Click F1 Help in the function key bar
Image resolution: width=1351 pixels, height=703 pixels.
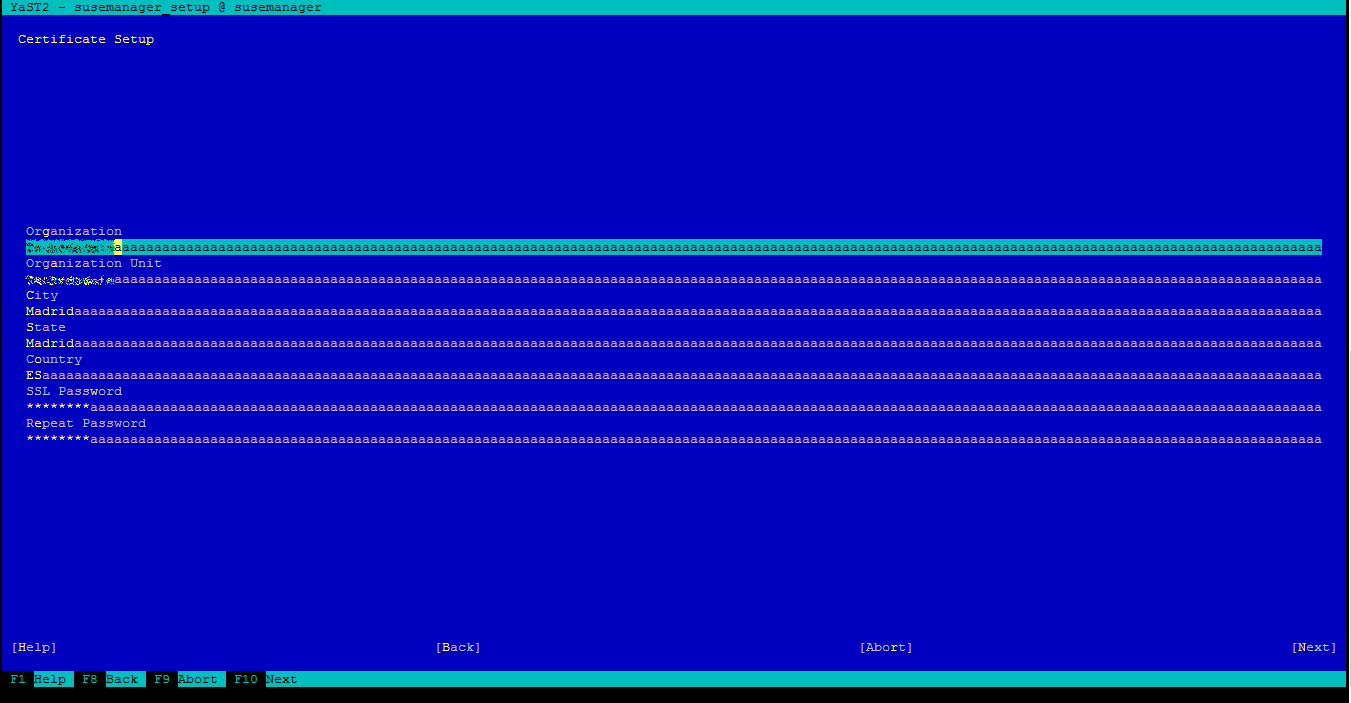point(38,680)
